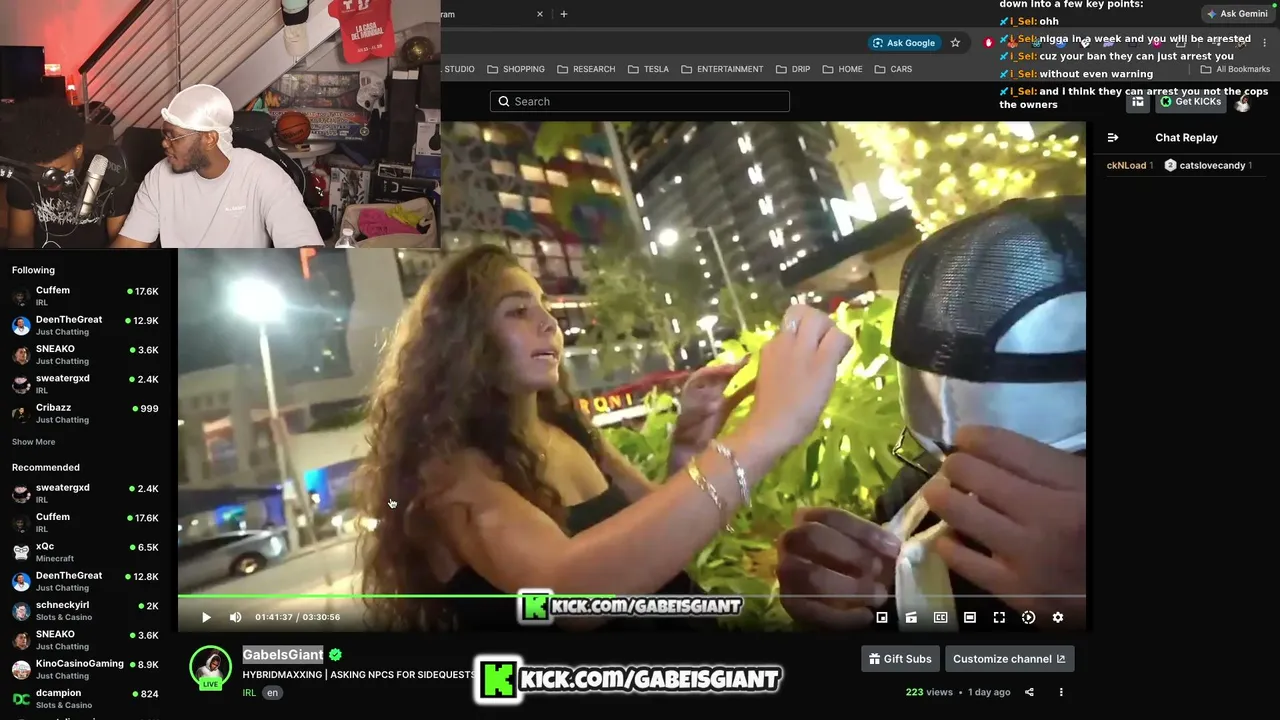
Task: Open dcampion in Recommended channels
Action: (x=85, y=698)
